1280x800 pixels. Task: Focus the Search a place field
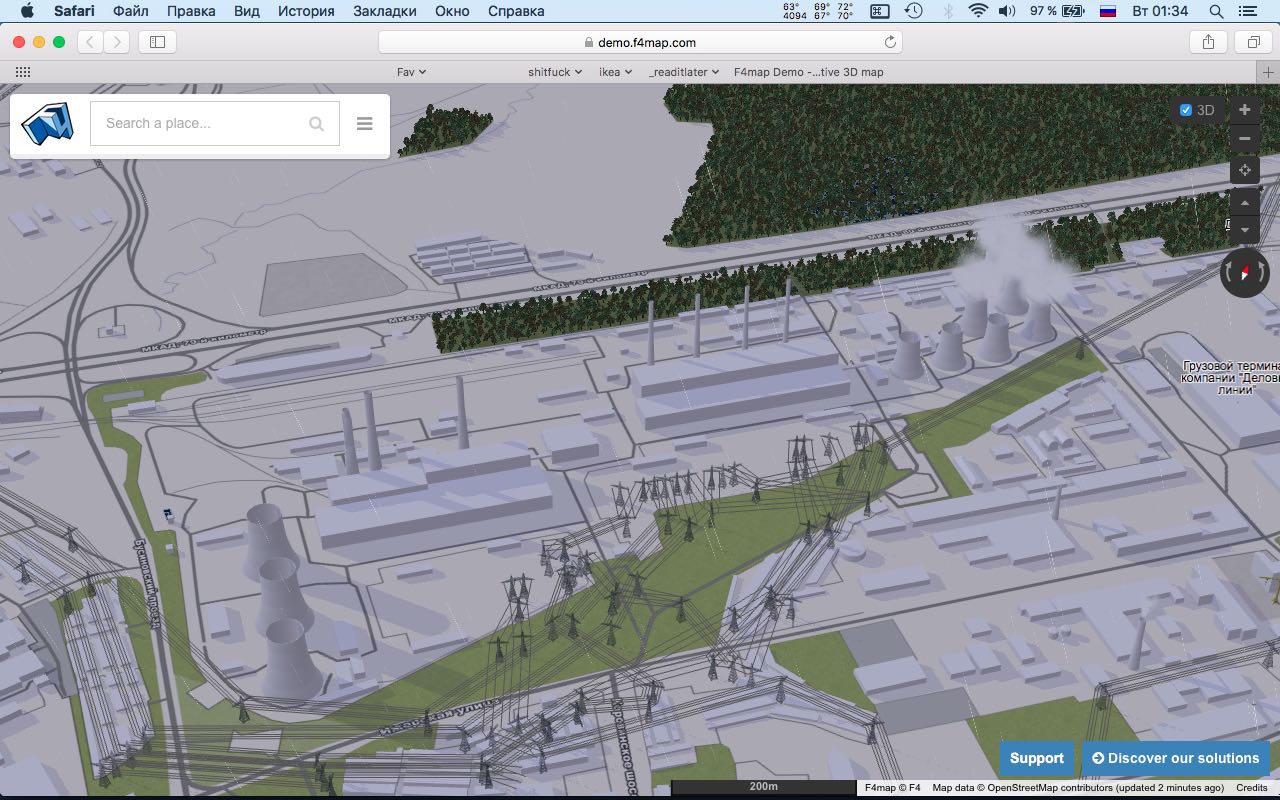pyautogui.click(x=200, y=124)
